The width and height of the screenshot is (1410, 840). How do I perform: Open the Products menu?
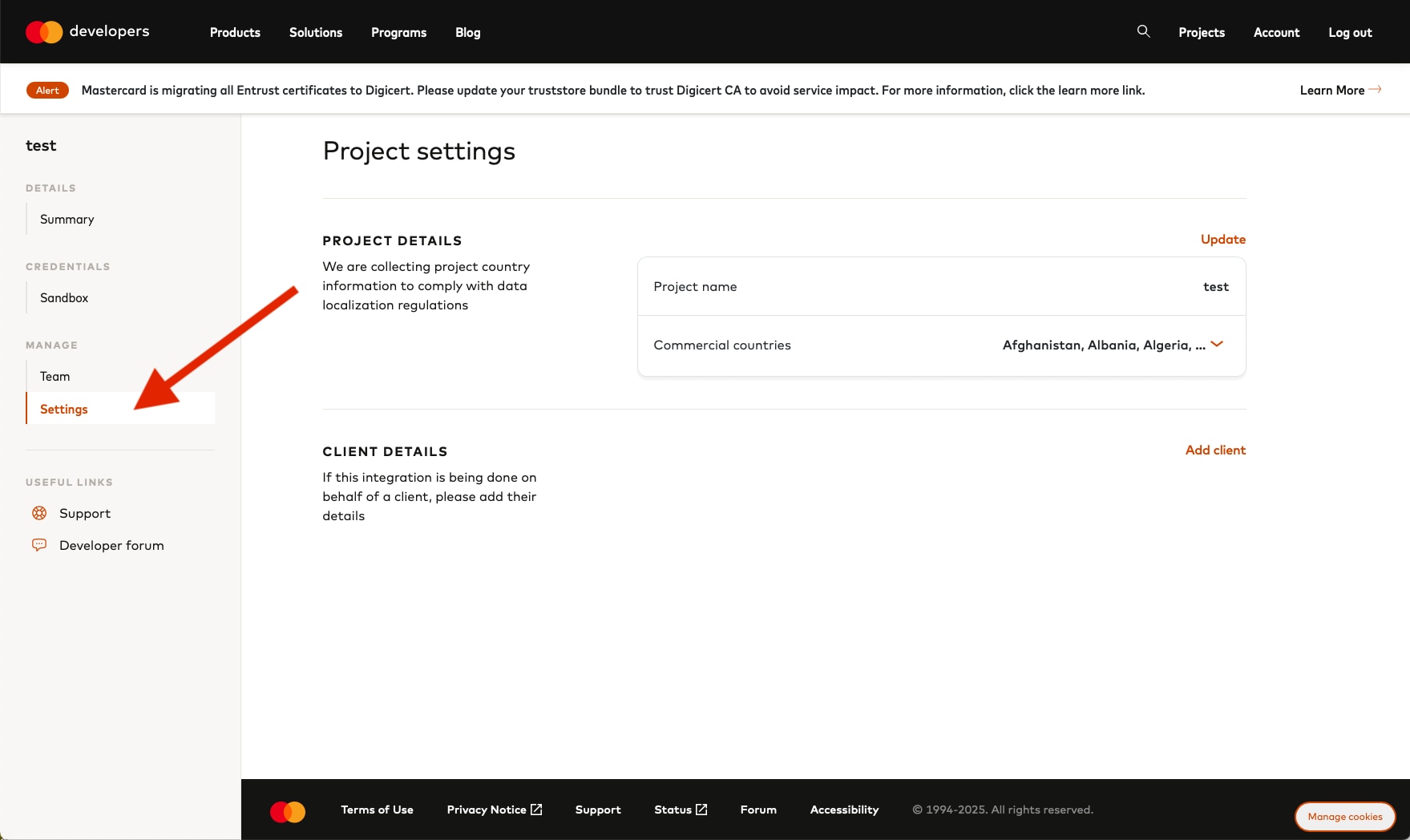point(235,32)
